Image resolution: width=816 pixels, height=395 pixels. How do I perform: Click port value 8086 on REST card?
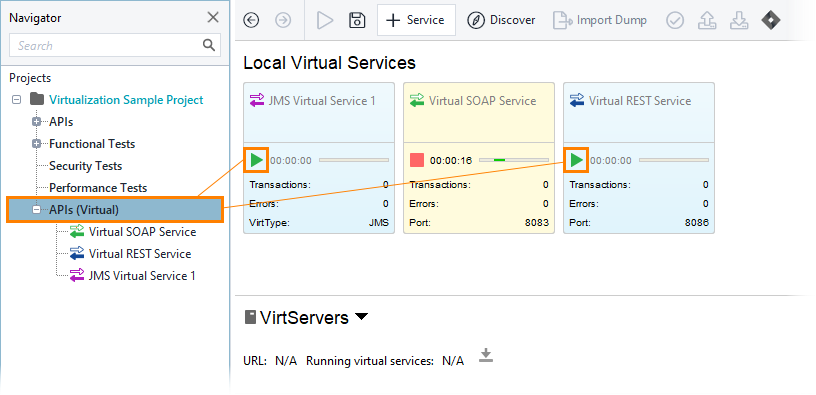[x=696, y=223]
